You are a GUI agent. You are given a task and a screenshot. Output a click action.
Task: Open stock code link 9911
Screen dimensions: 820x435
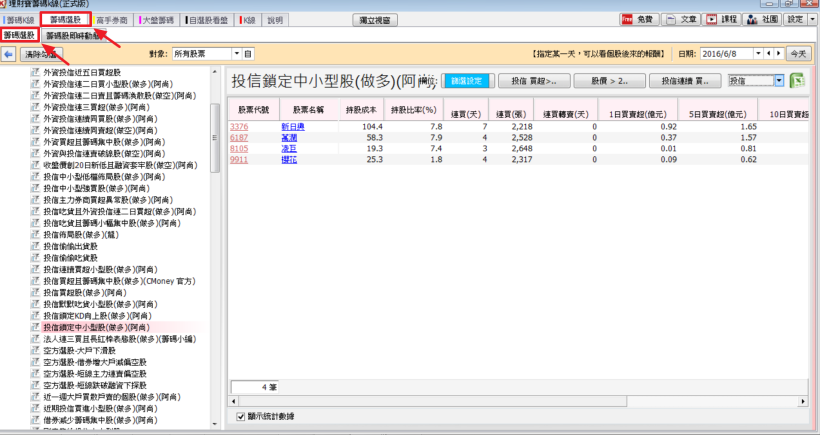point(239,159)
